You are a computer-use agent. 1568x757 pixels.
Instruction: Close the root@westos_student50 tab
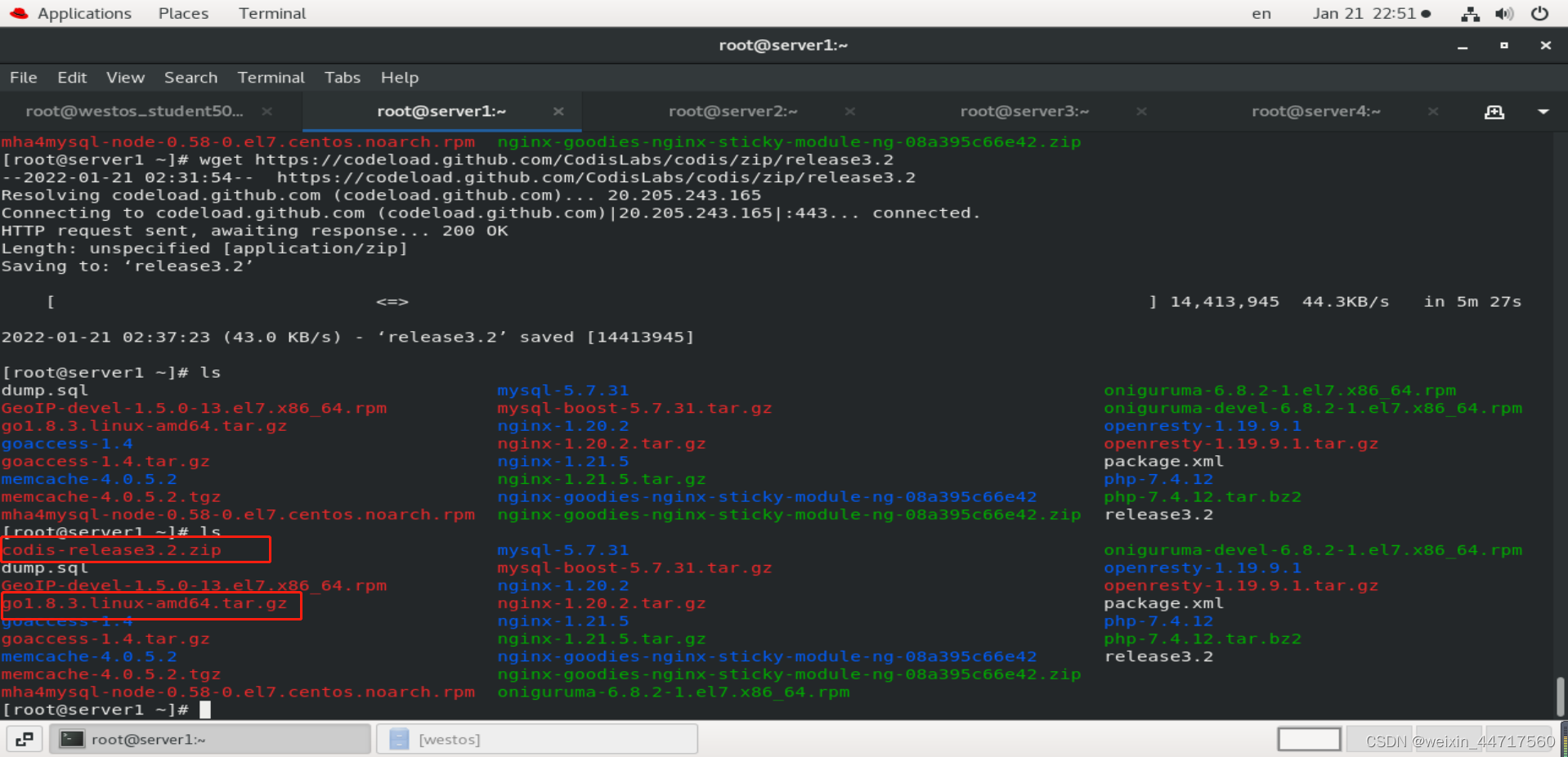[x=267, y=111]
